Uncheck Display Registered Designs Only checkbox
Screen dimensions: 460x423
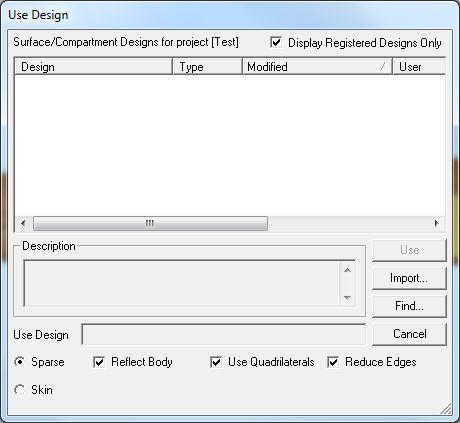pyautogui.click(x=276, y=42)
